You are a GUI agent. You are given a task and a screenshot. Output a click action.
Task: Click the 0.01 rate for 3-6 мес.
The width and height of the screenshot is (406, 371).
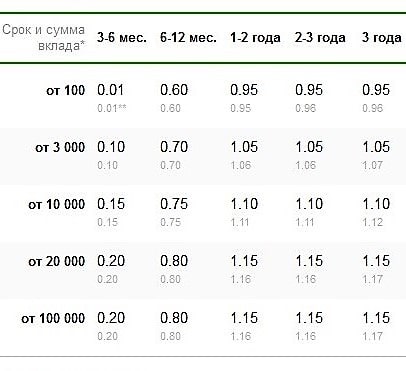[x=110, y=90]
